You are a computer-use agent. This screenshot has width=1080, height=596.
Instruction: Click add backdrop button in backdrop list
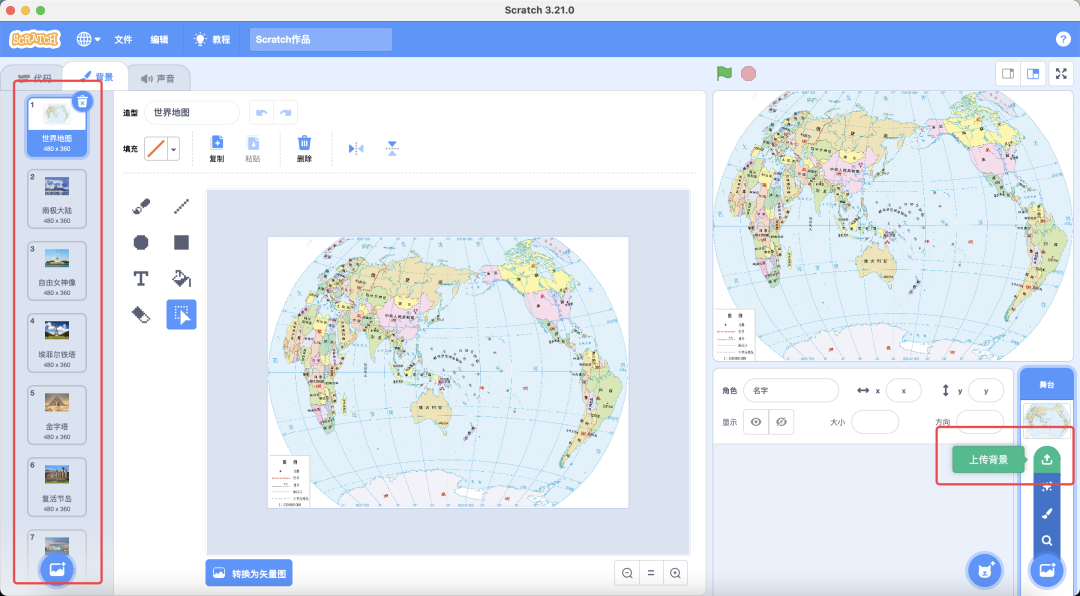tap(57, 570)
